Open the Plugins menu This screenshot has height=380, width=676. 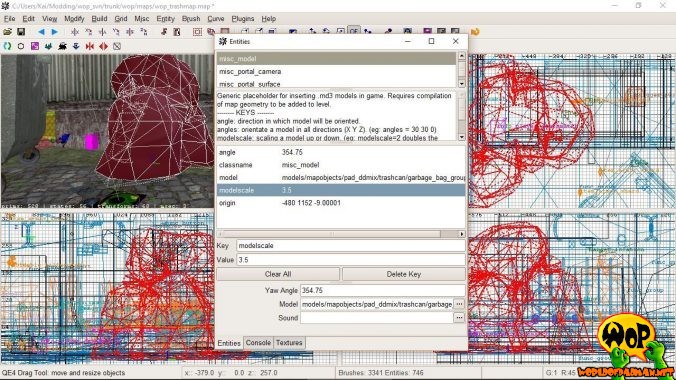(243, 19)
